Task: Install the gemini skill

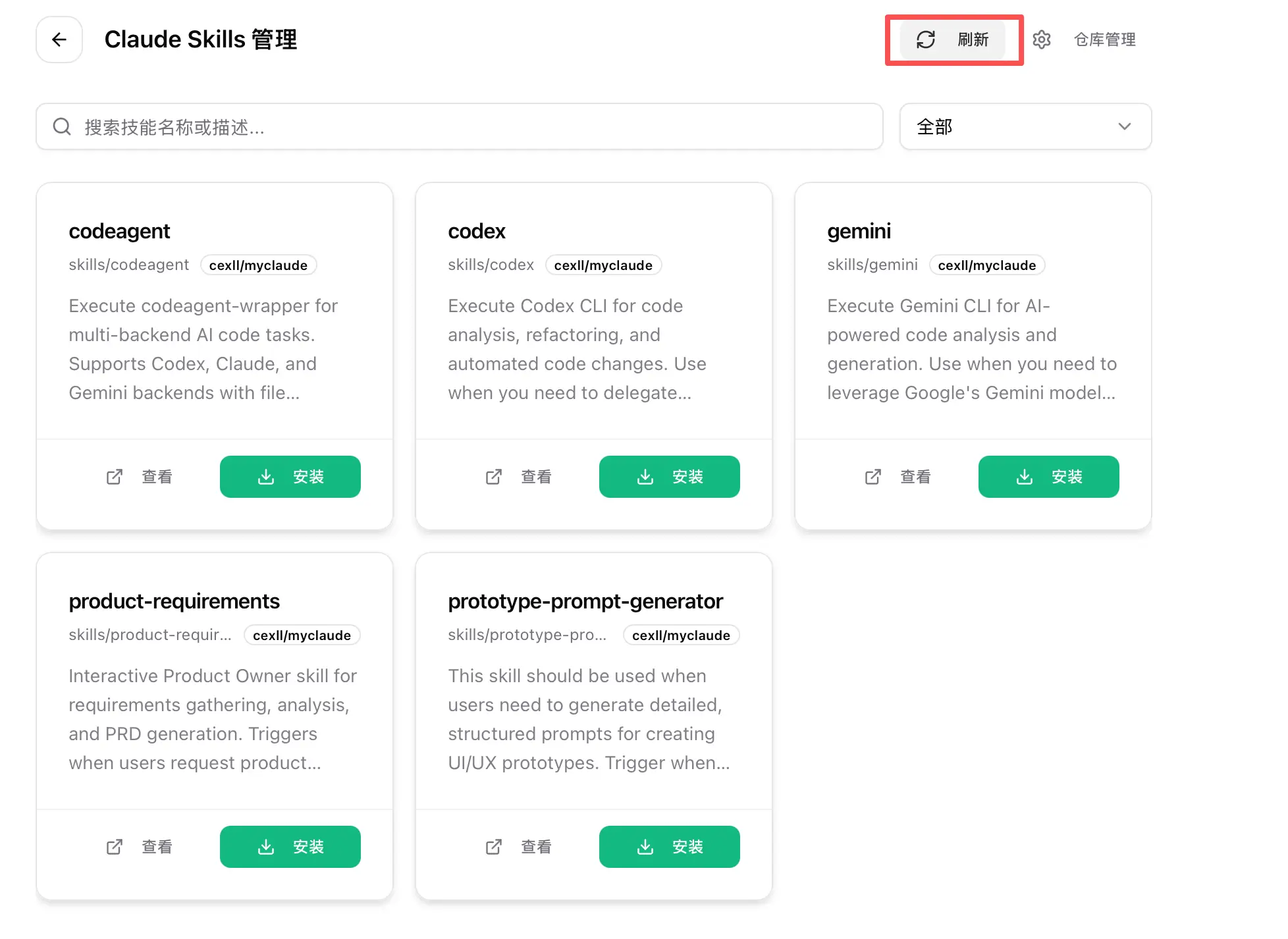Action: coord(1048,477)
